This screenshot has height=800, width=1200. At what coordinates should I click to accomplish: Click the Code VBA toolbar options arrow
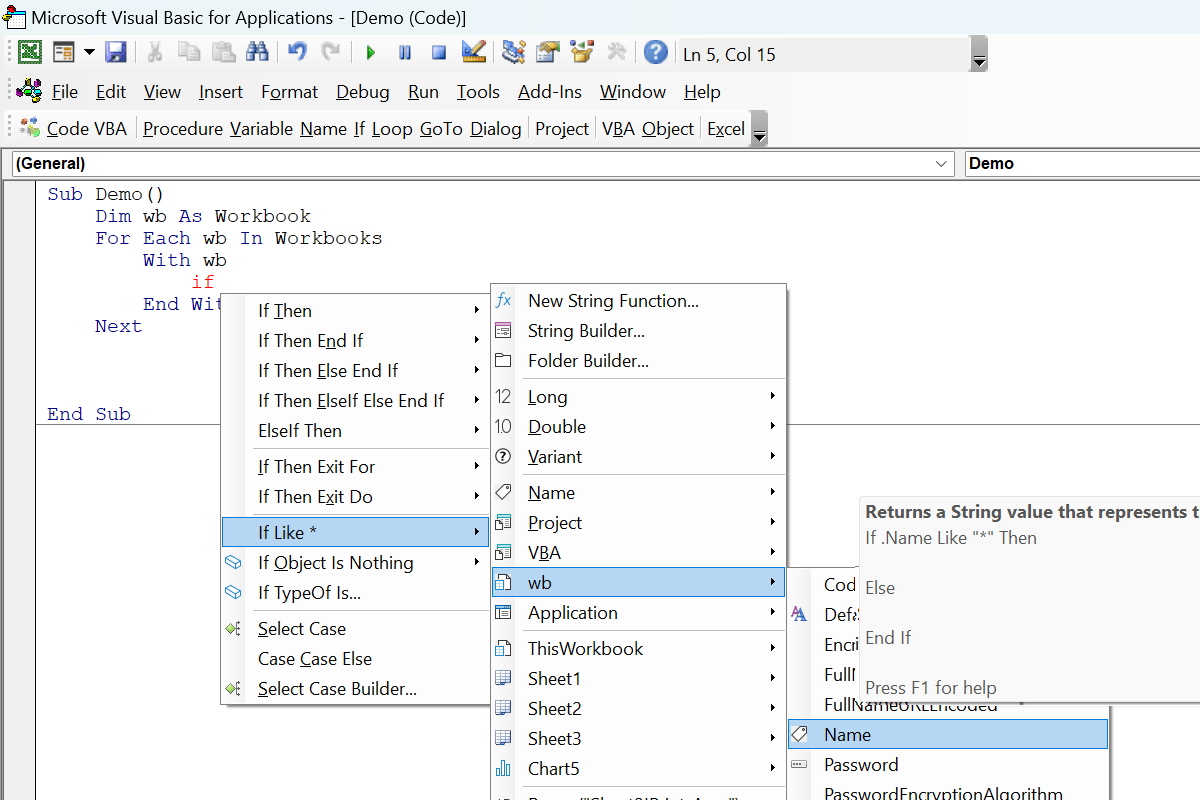pos(759,129)
